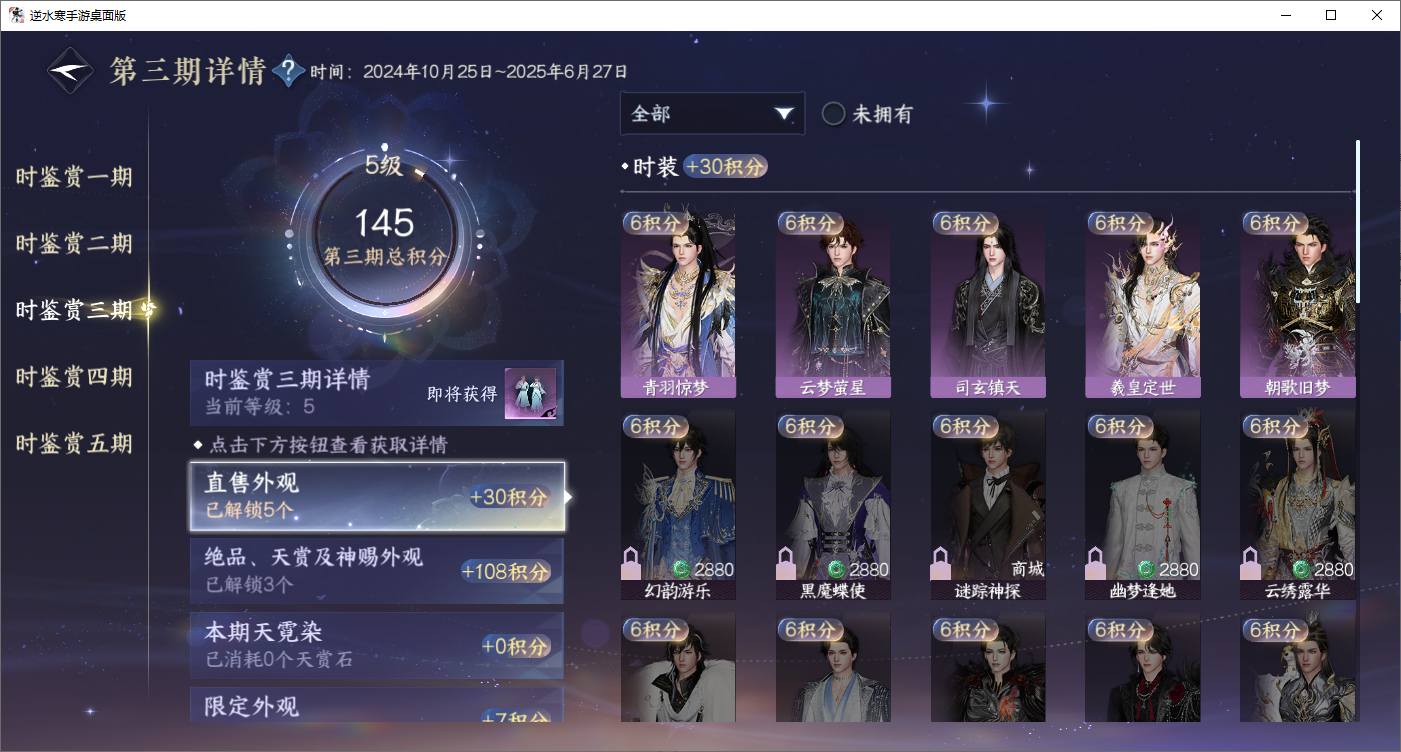Expand 绝品、天赏及神赐外观 entry

tap(377, 570)
